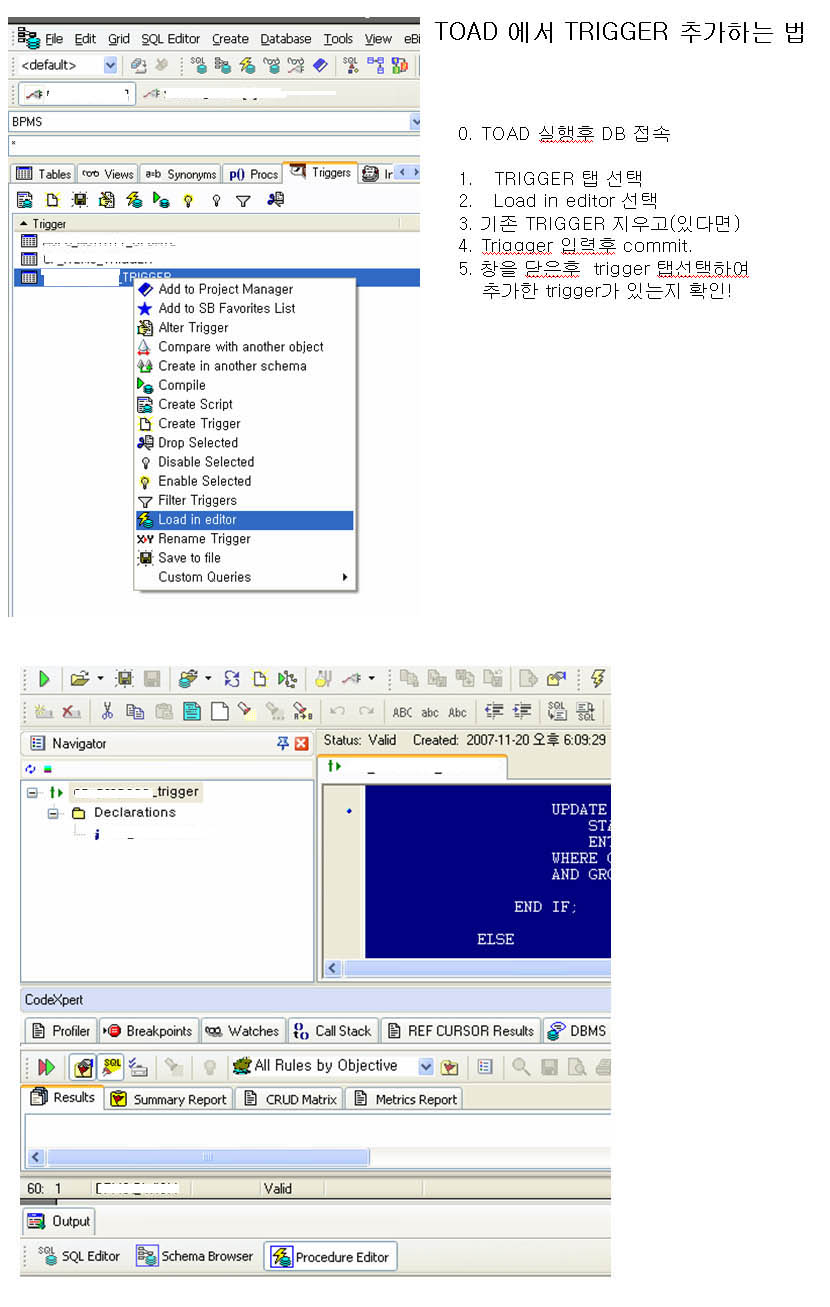Click the Copy icon next to scissors
Viewport: 830px width, 1307px height.
[x=136, y=712]
